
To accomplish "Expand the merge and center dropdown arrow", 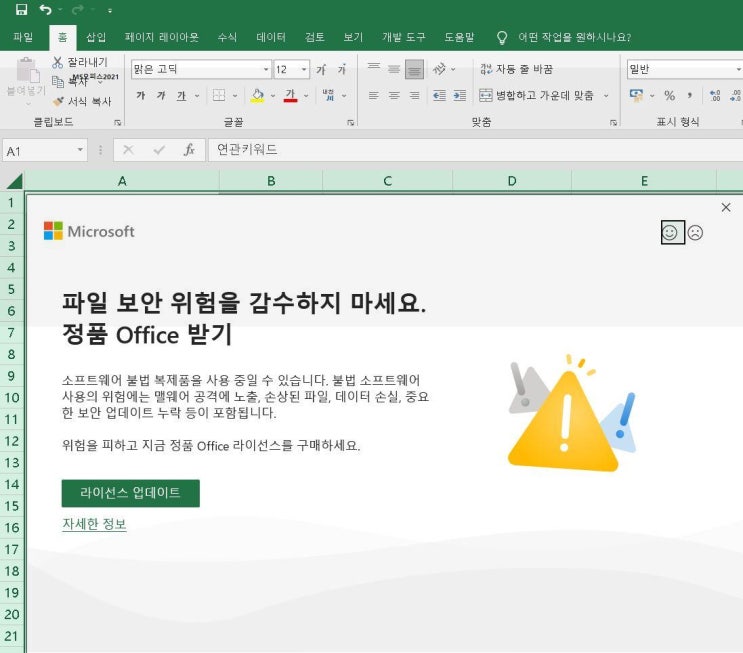I will click(606, 96).
